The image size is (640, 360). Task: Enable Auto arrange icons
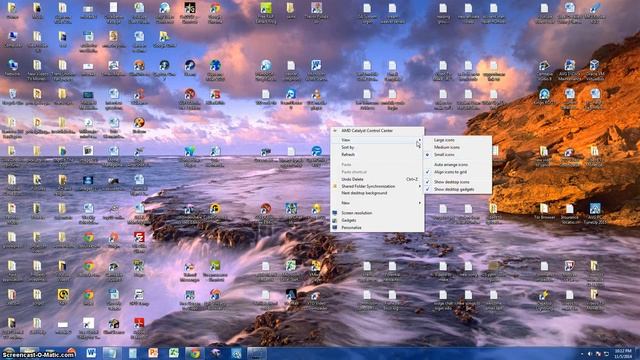(458, 165)
